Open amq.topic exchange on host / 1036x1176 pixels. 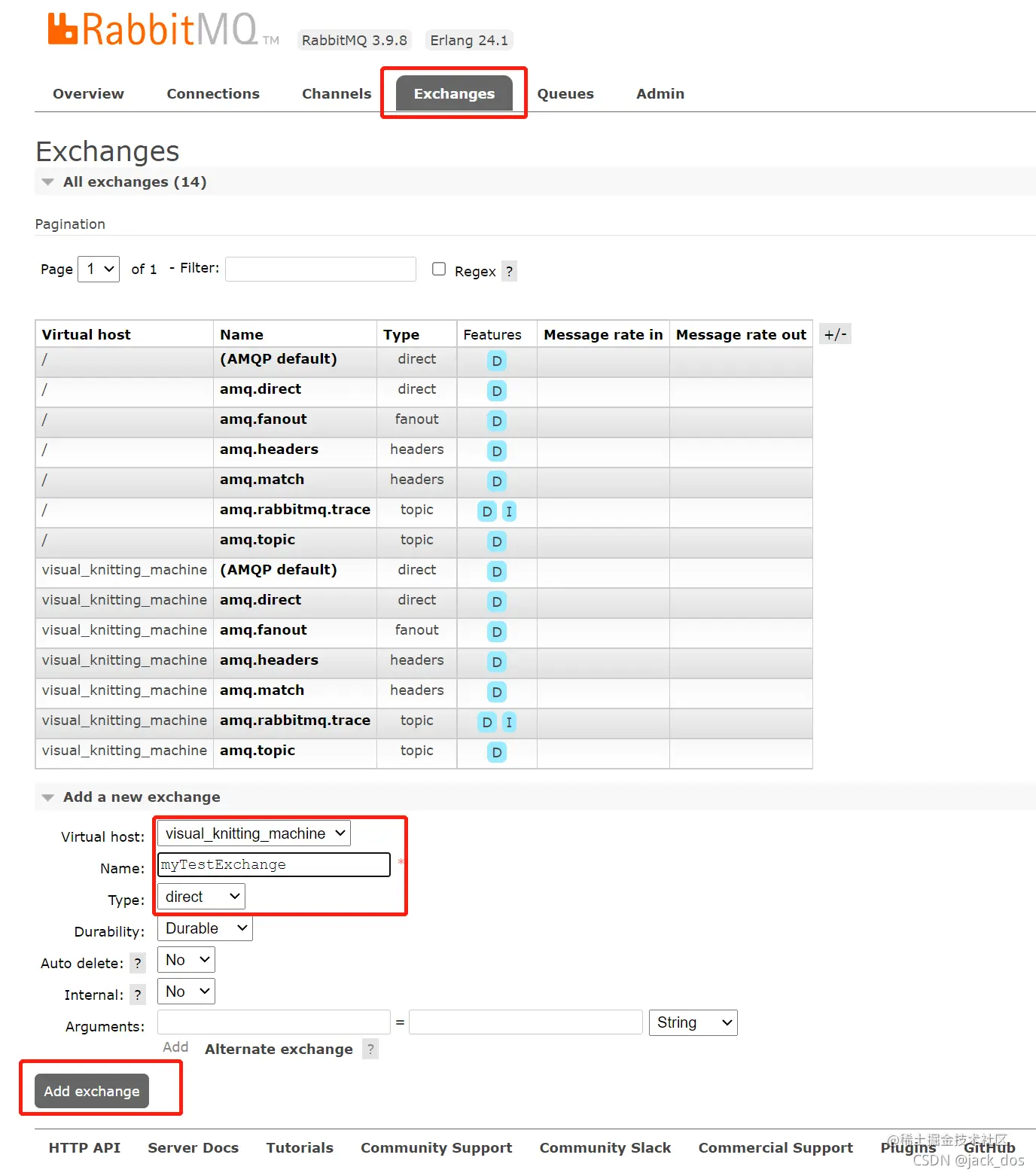(257, 540)
